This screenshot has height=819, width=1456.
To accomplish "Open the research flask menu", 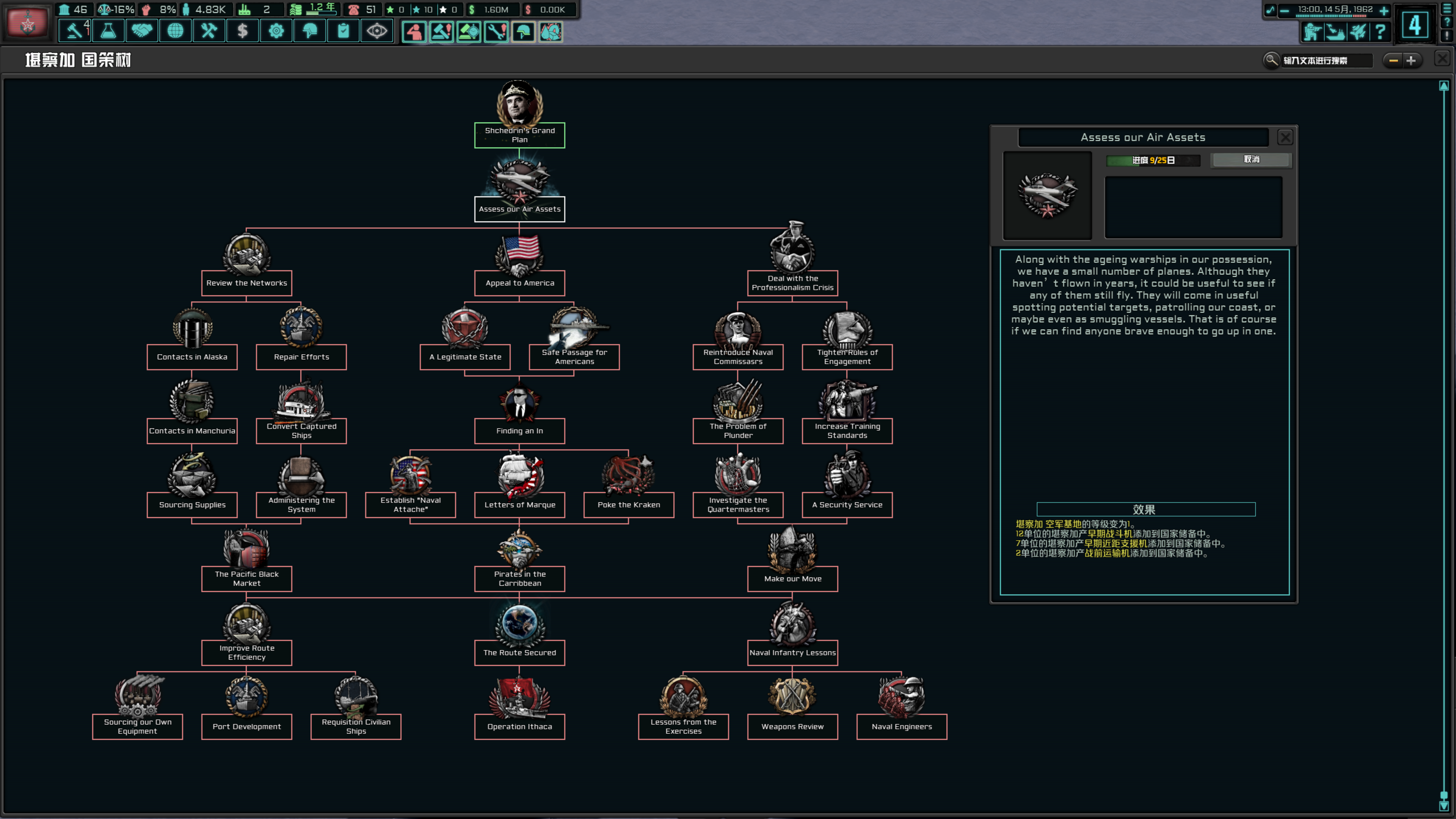I will [108, 30].
